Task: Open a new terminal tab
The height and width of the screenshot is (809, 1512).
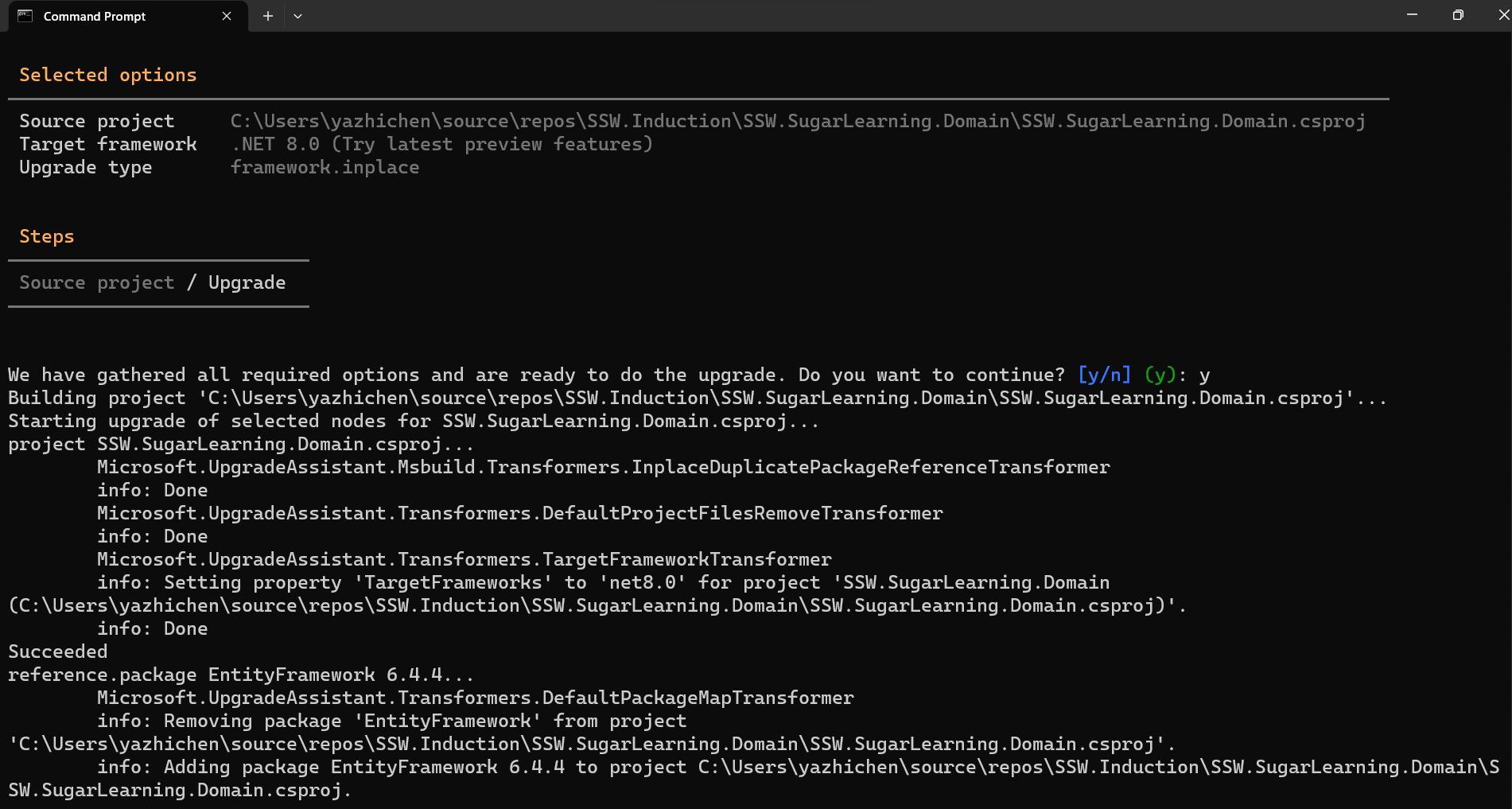Action: pos(268,16)
